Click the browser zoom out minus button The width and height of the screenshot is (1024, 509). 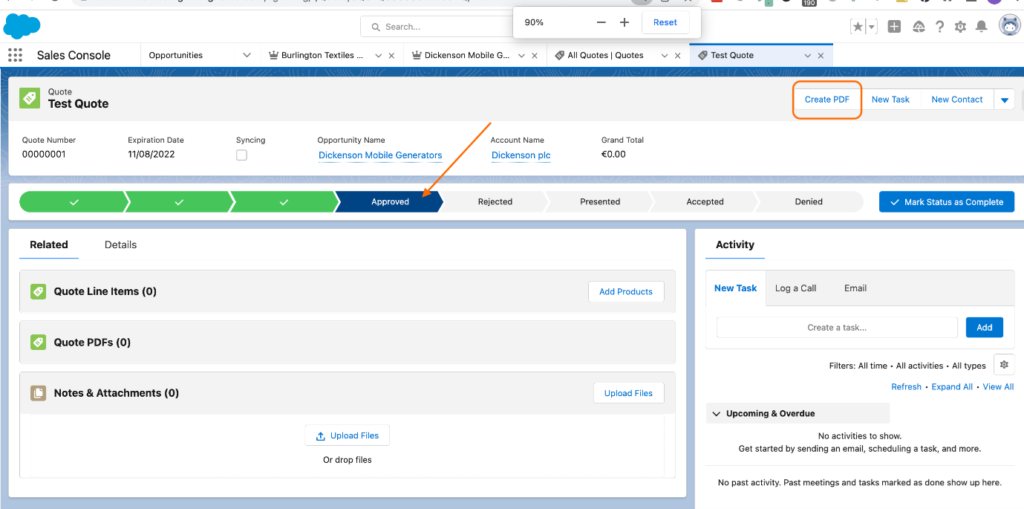click(601, 22)
